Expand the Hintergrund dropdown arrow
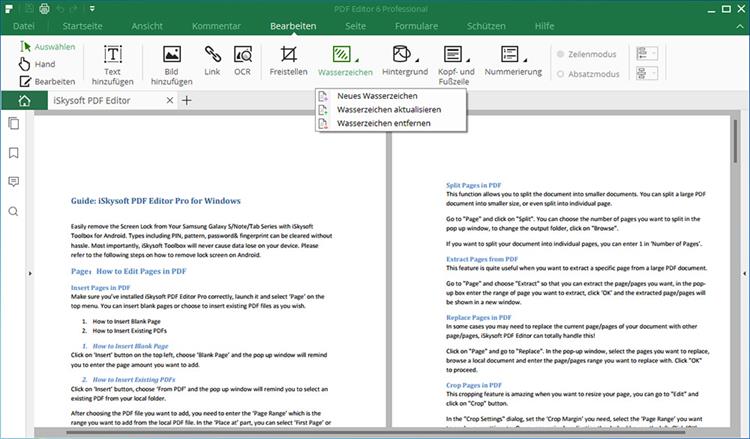This screenshot has width=750, height=439. (x=417, y=60)
